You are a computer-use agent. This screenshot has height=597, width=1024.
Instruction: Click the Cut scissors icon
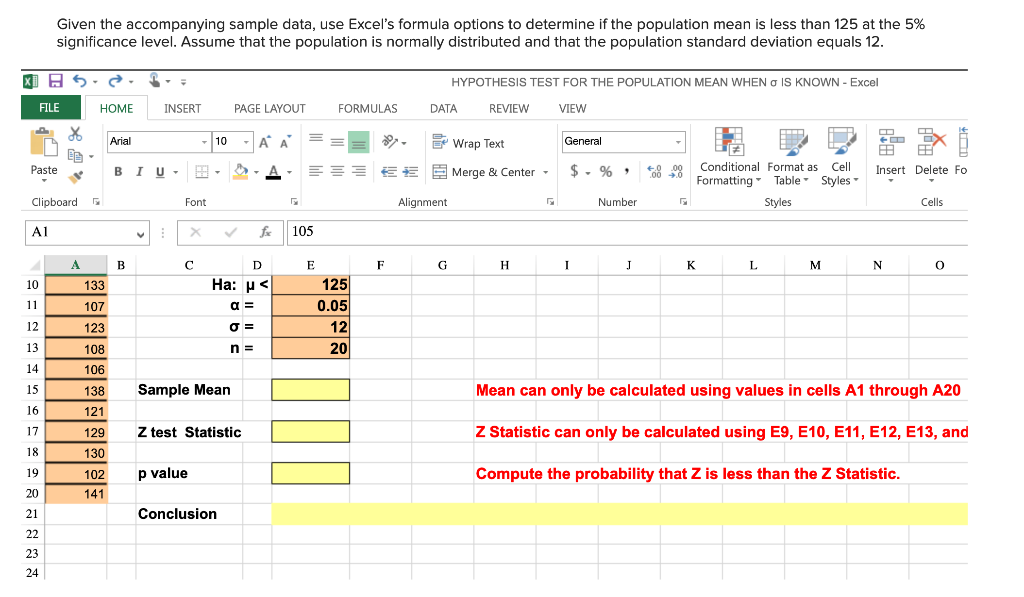[75, 134]
